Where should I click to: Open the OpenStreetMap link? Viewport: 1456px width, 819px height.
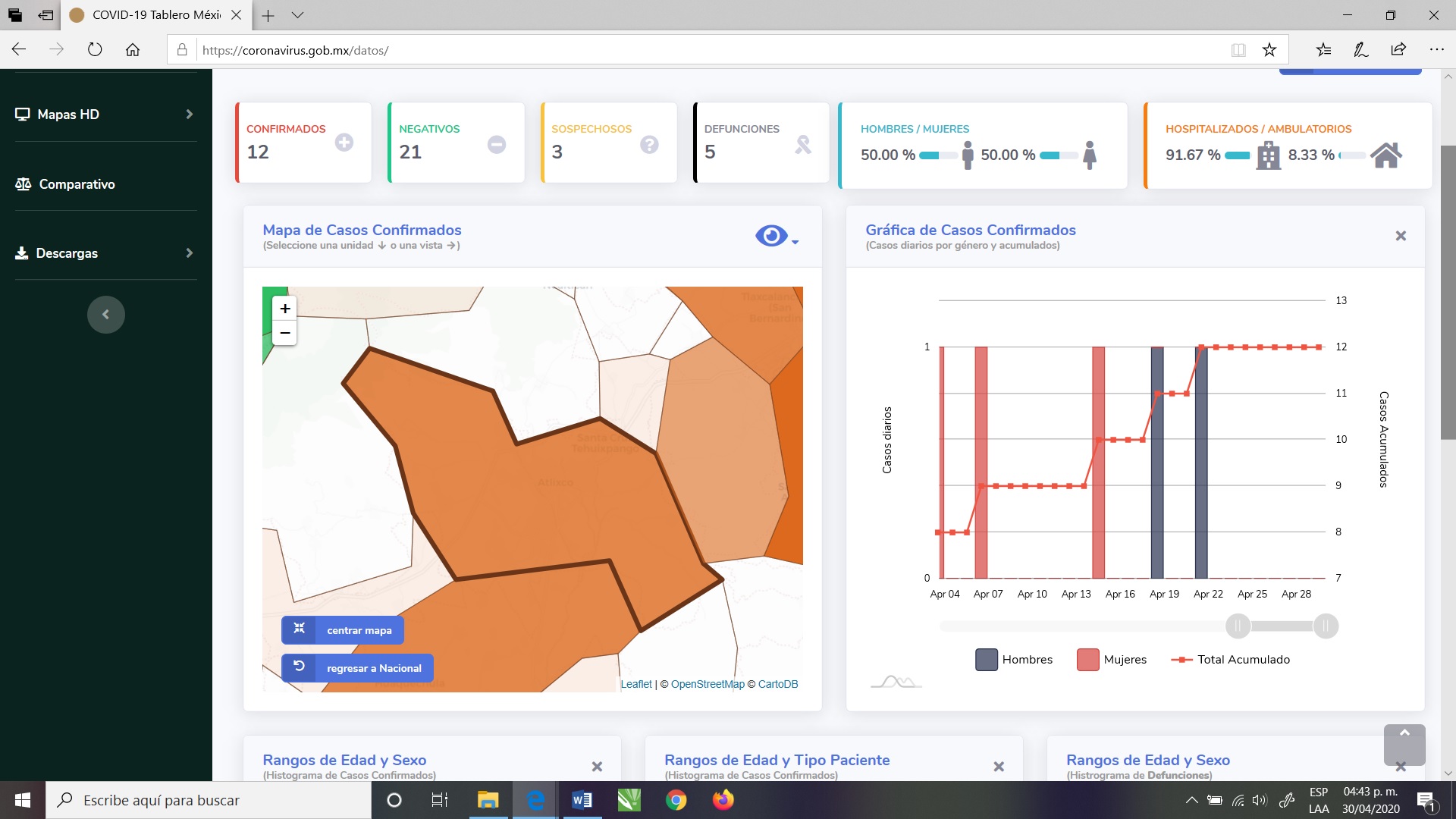coord(708,684)
